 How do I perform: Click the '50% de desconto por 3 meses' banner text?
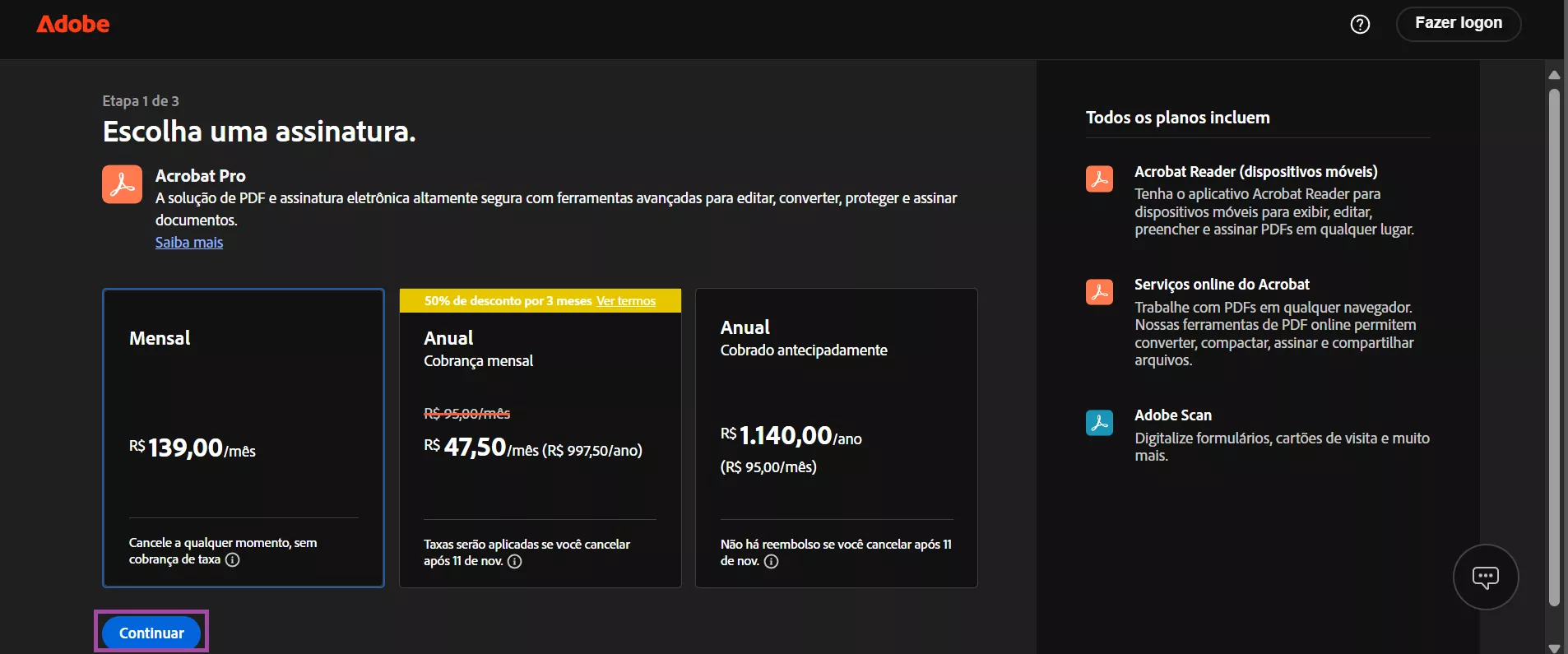click(x=508, y=301)
